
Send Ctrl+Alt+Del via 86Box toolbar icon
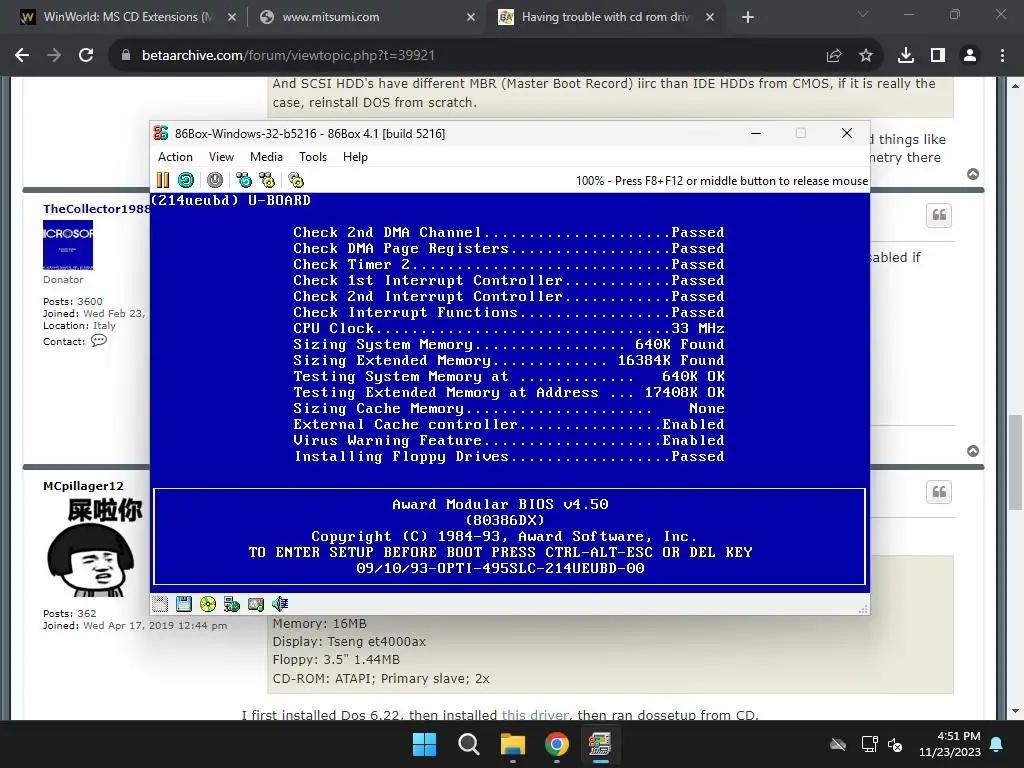(244, 180)
